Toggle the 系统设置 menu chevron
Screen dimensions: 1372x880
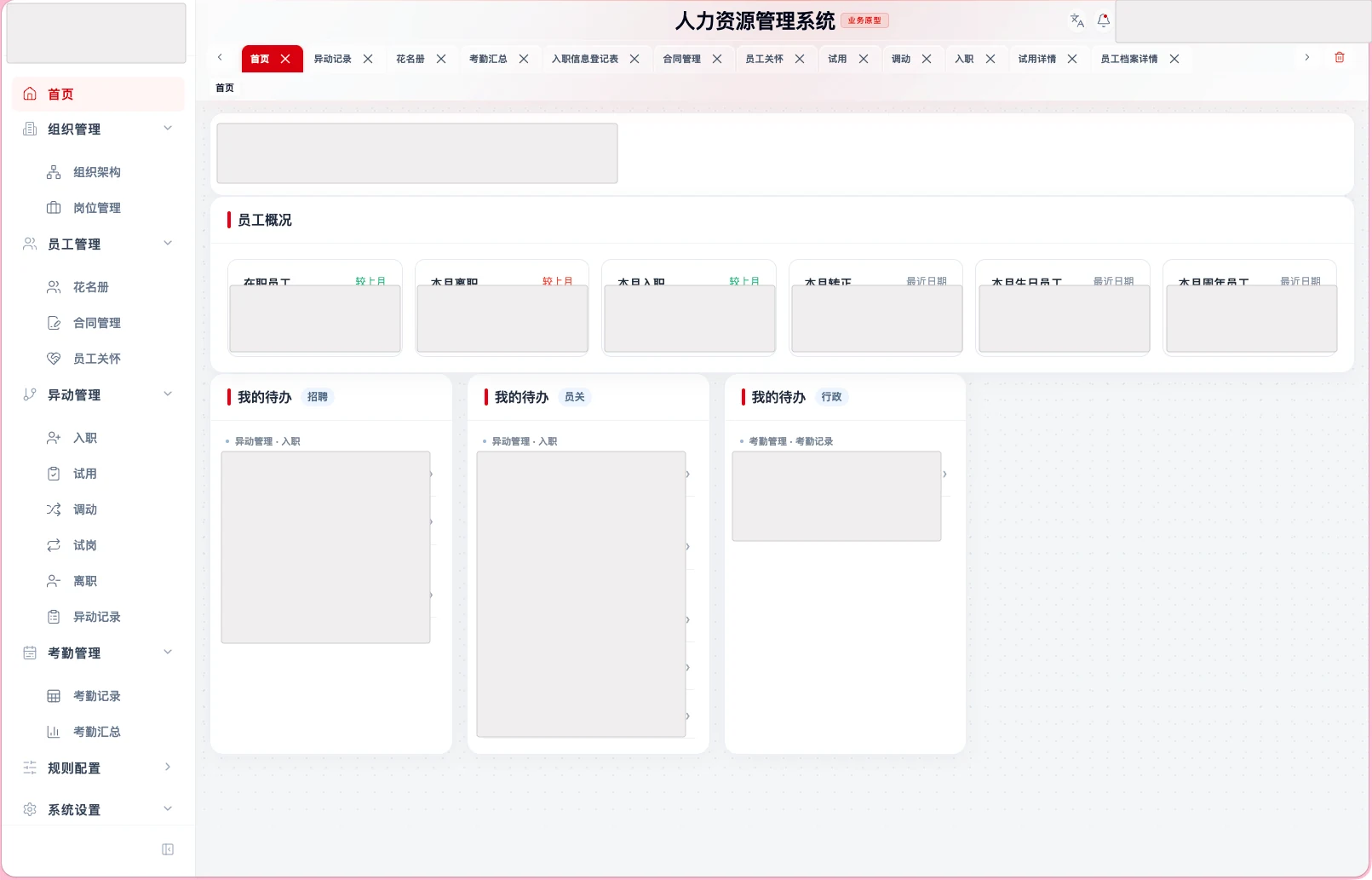168,809
